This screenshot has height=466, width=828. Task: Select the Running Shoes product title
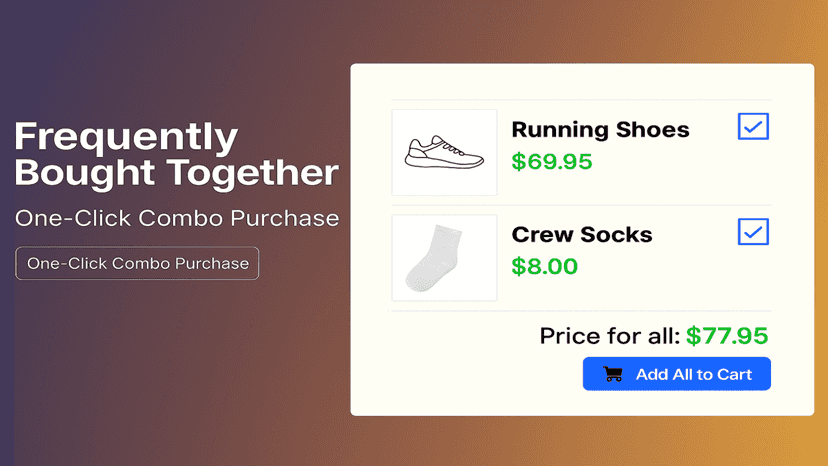[x=600, y=130]
